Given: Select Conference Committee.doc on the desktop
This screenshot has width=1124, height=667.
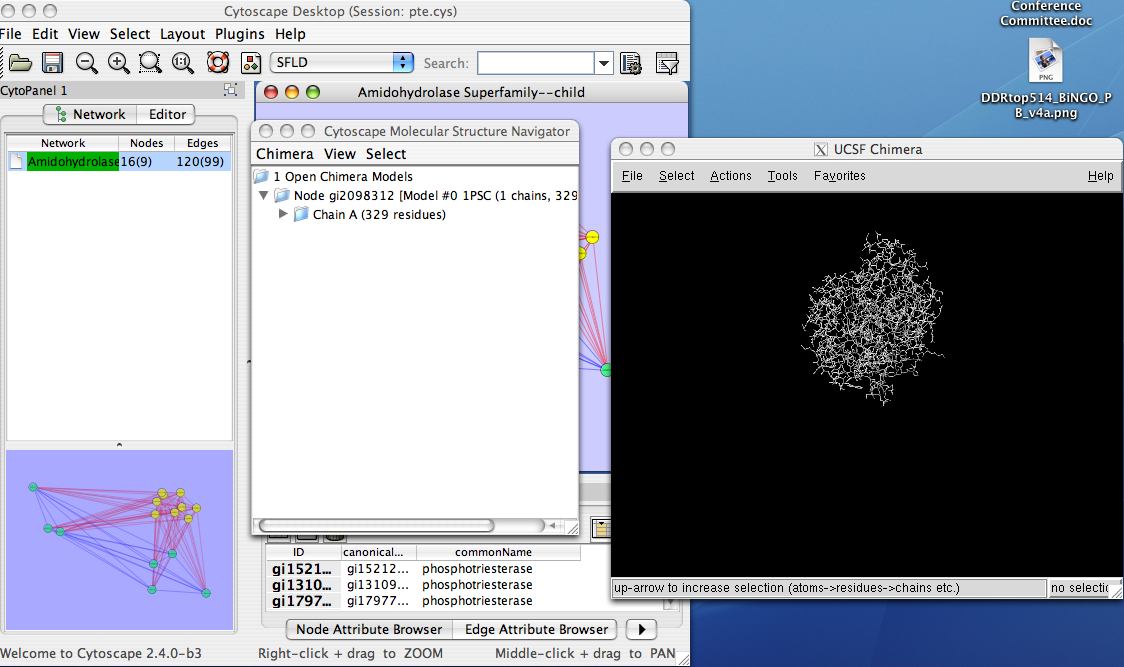Looking at the screenshot, I should point(1046,14).
